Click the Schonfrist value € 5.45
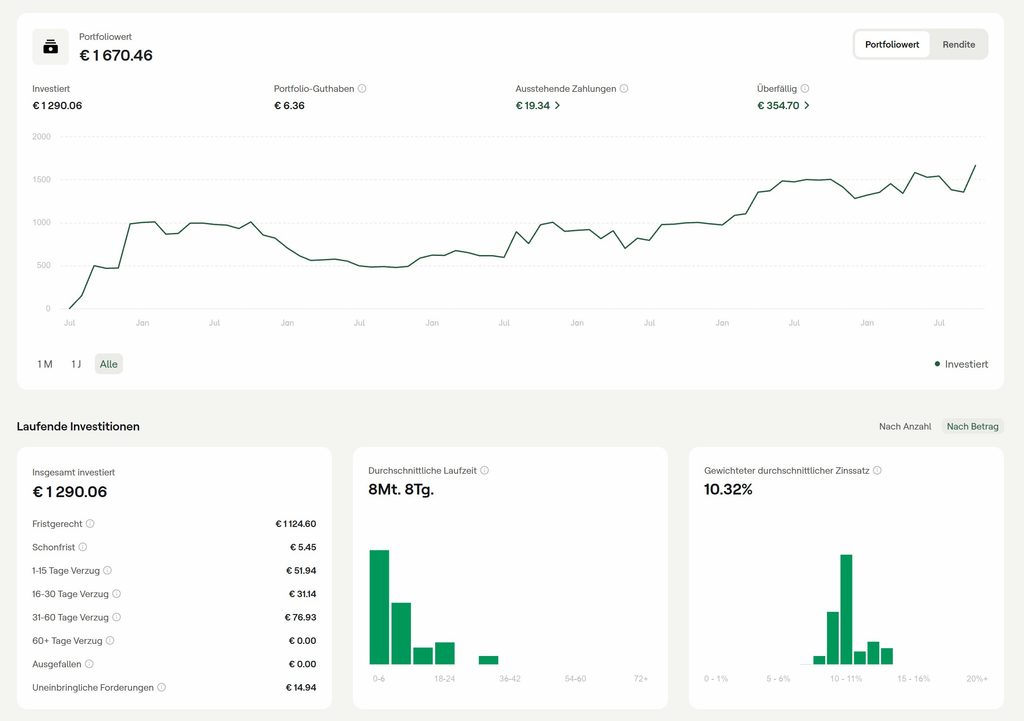This screenshot has height=721, width=1024. tap(303, 547)
